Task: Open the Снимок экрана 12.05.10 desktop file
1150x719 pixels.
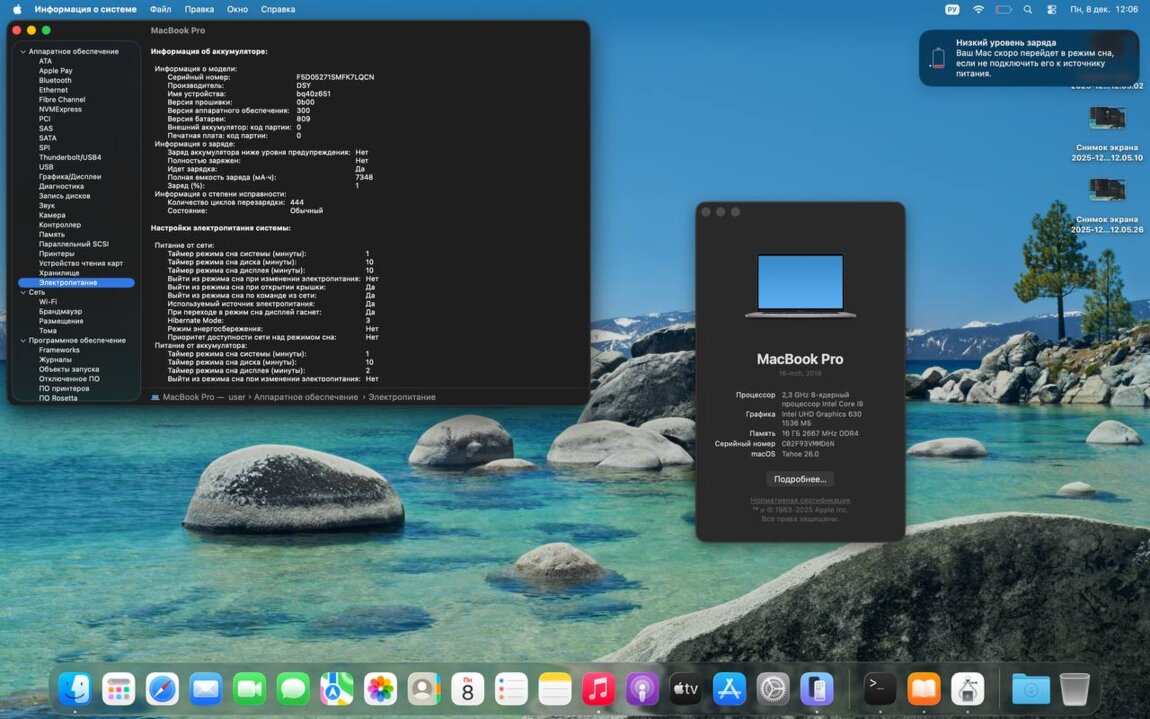Action: pos(1107,119)
